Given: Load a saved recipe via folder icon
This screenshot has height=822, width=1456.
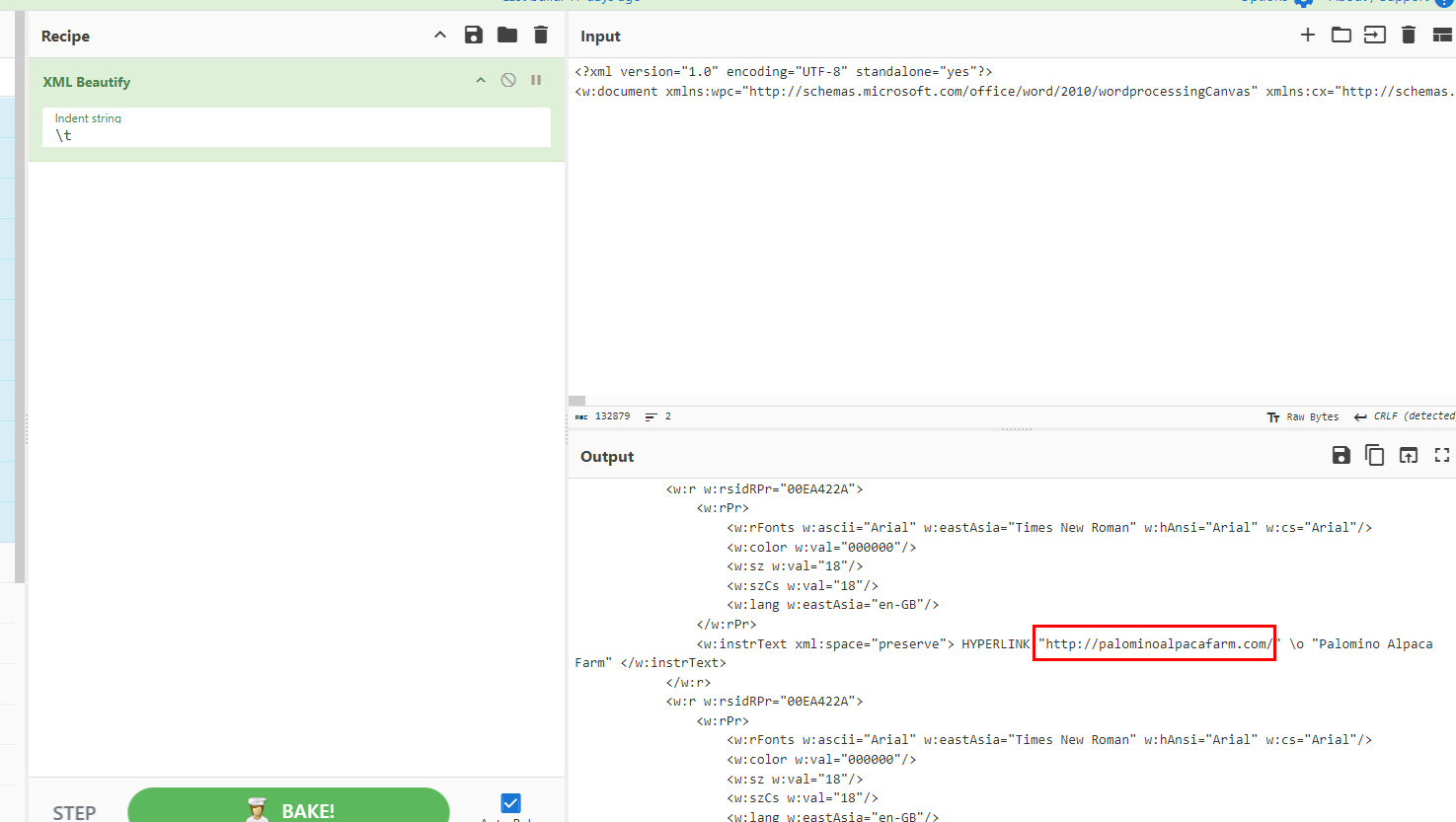Looking at the screenshot, I should coord(507,36).
